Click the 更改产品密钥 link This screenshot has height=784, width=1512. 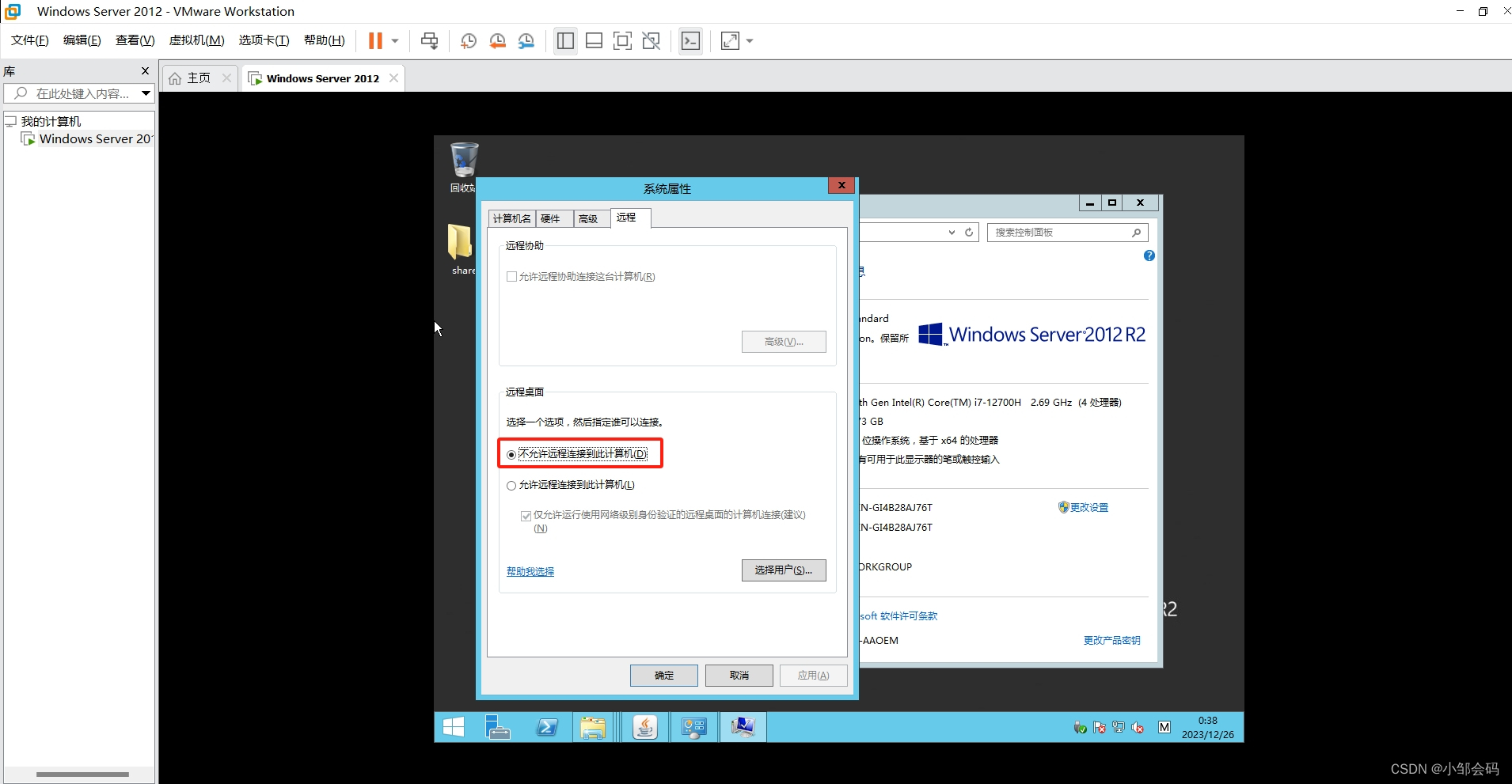click(1112, 641)
